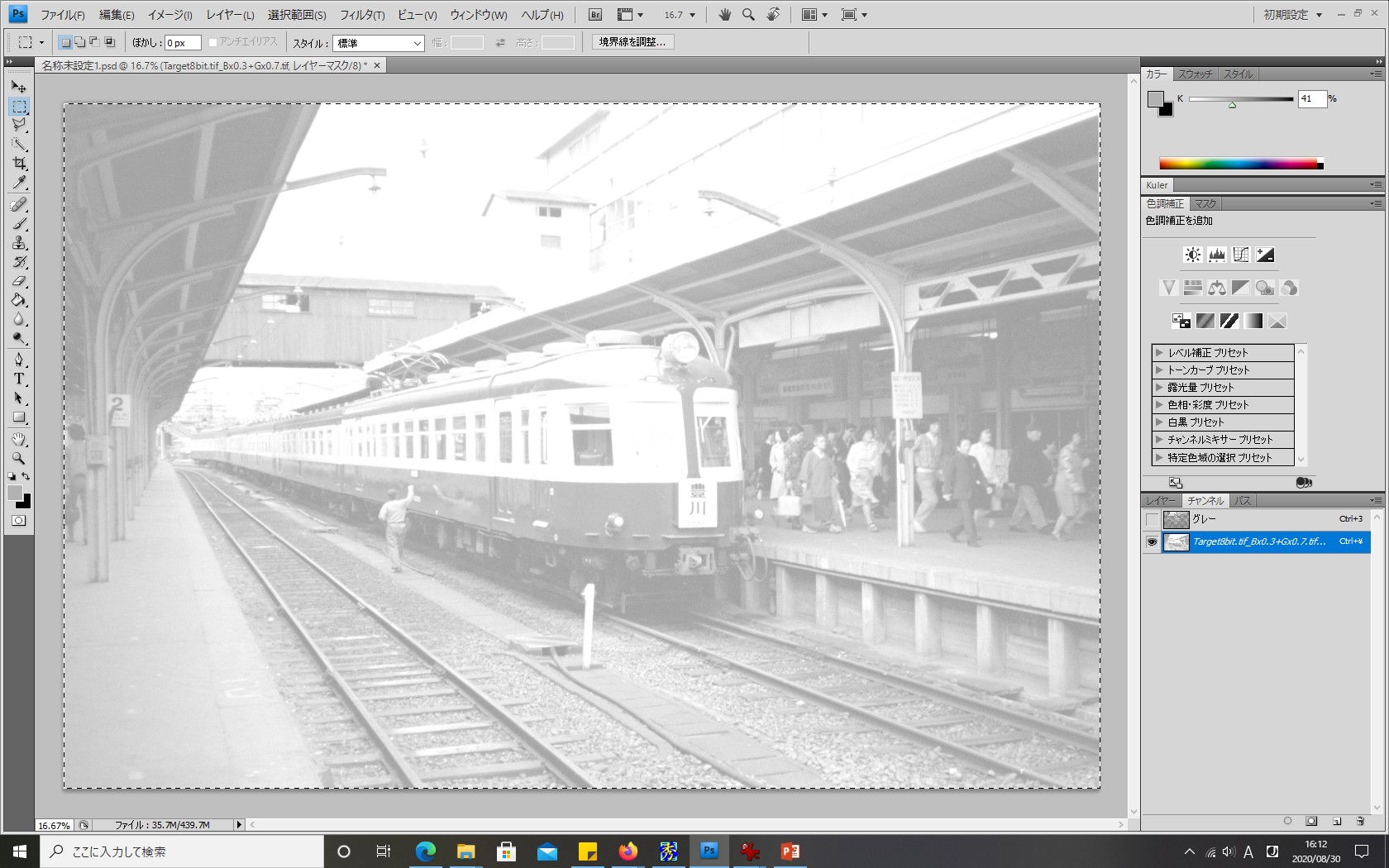The image size is (1389, 868).
Task: Expand the チャンネルミキサー プリセット list
Action: click(1159, 439)
